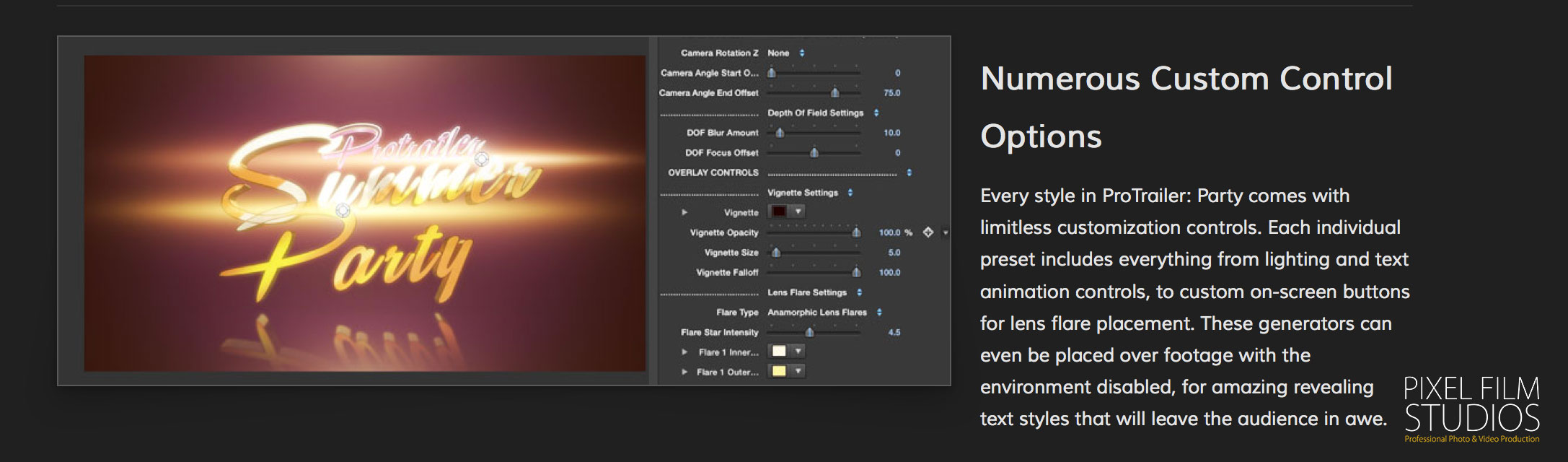
Task: Click the Vignette Opacity keyframe diamond icon
Action: tap(928, 232)
